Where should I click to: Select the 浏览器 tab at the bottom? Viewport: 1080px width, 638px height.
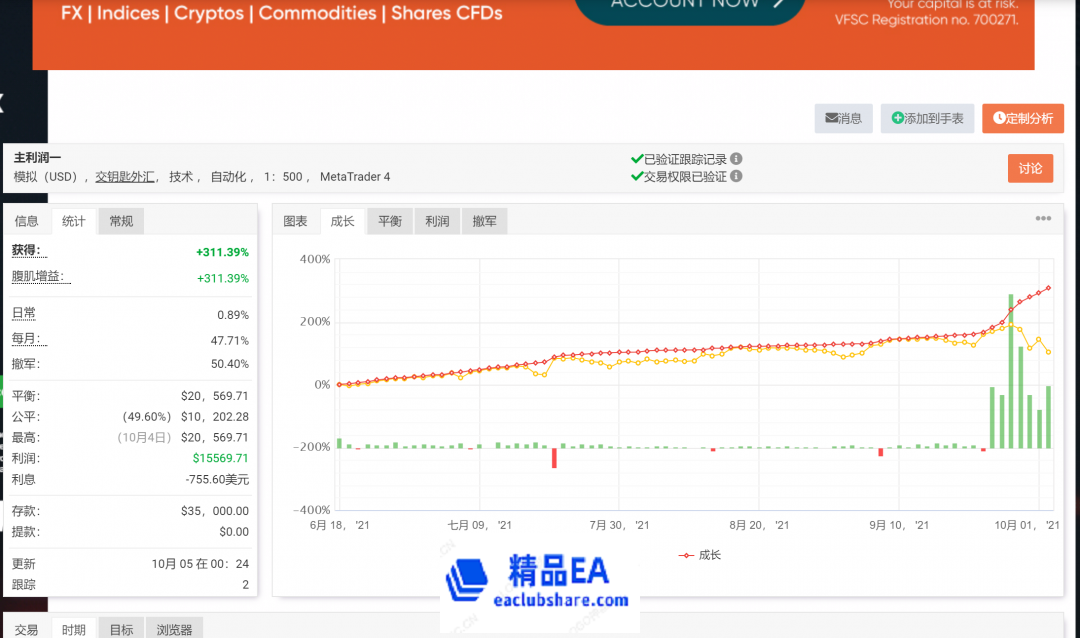click(174, 629)
